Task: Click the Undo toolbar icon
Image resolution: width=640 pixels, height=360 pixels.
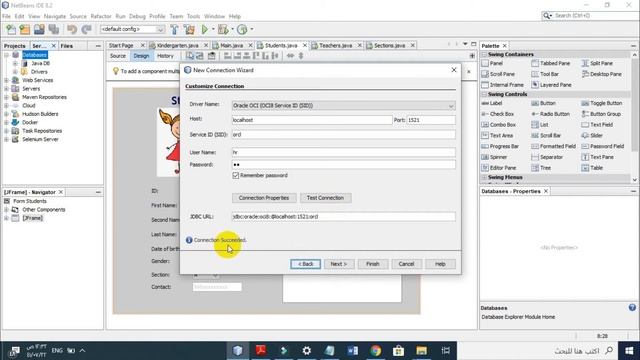Action: (x=72, y=29)
